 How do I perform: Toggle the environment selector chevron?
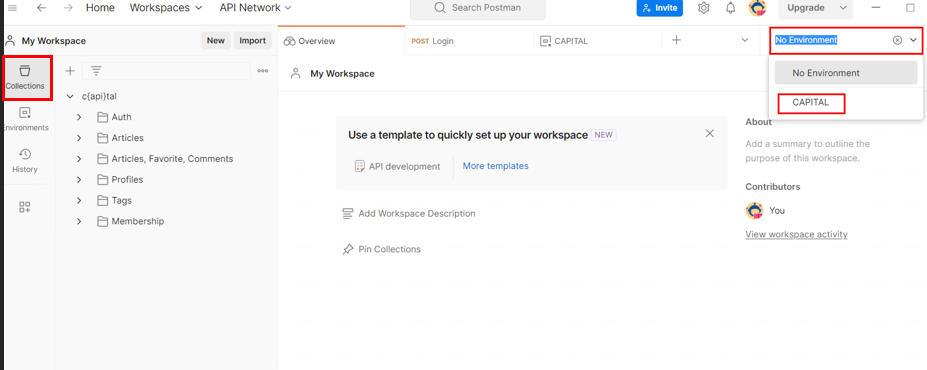point(913,40)
